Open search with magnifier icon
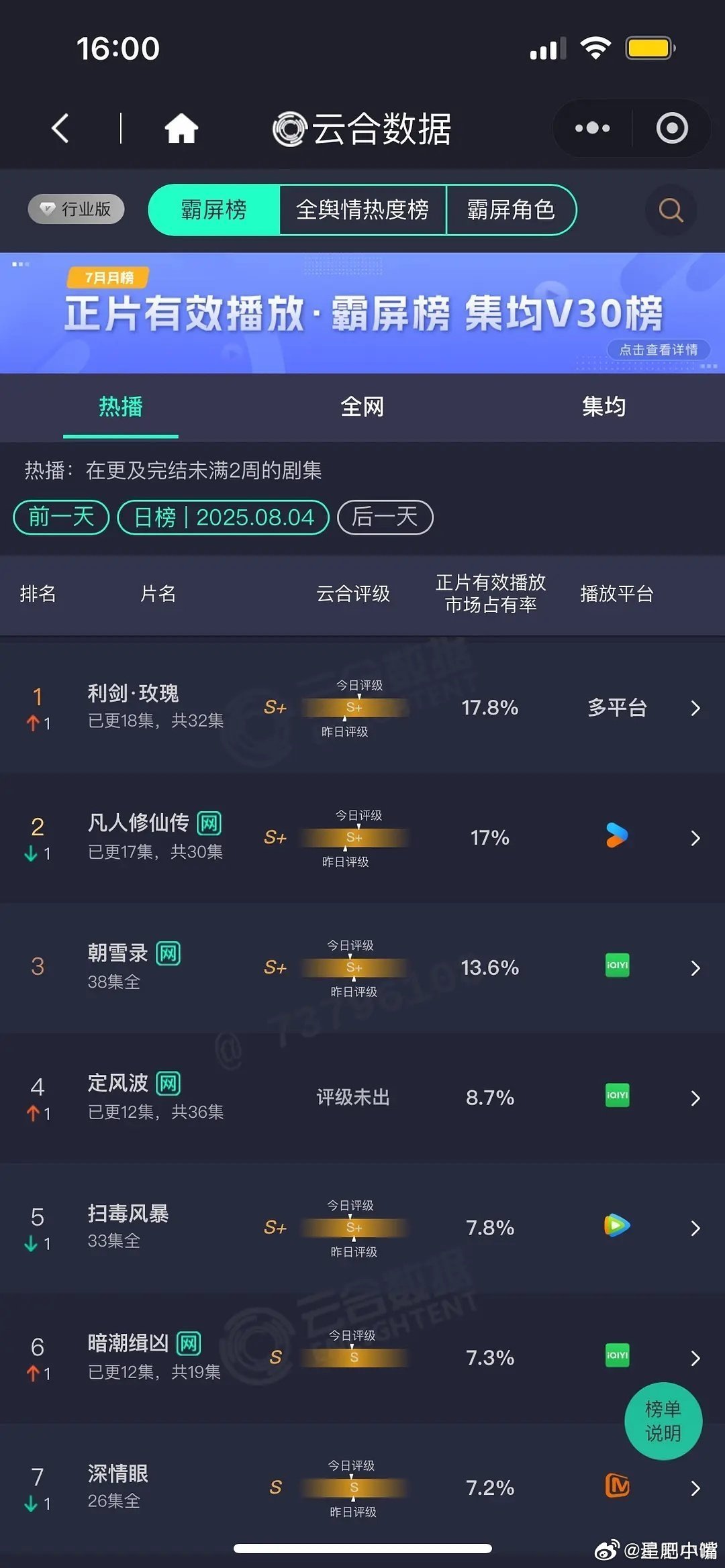 [671, 211]
